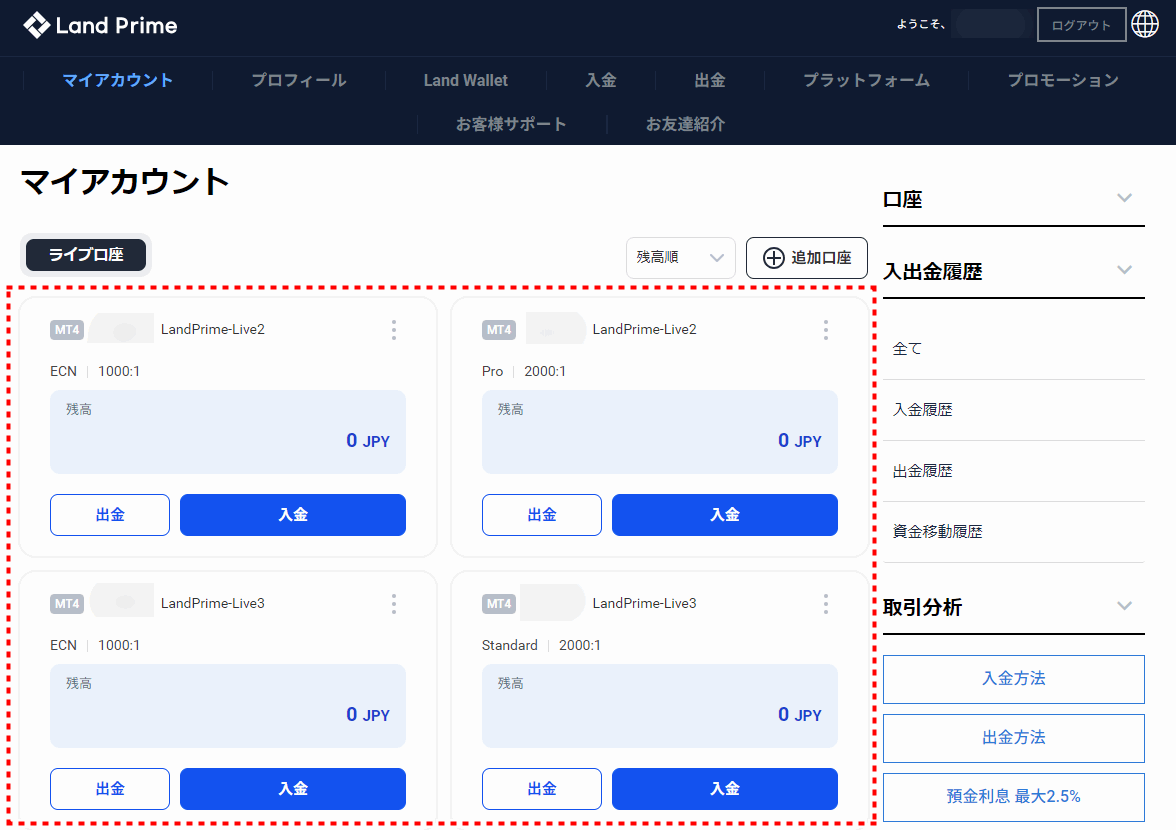Viewport: 1176px width, 830px height.
Task: Collapse the 口座 sidebar section
Action: click(1124, 198)
